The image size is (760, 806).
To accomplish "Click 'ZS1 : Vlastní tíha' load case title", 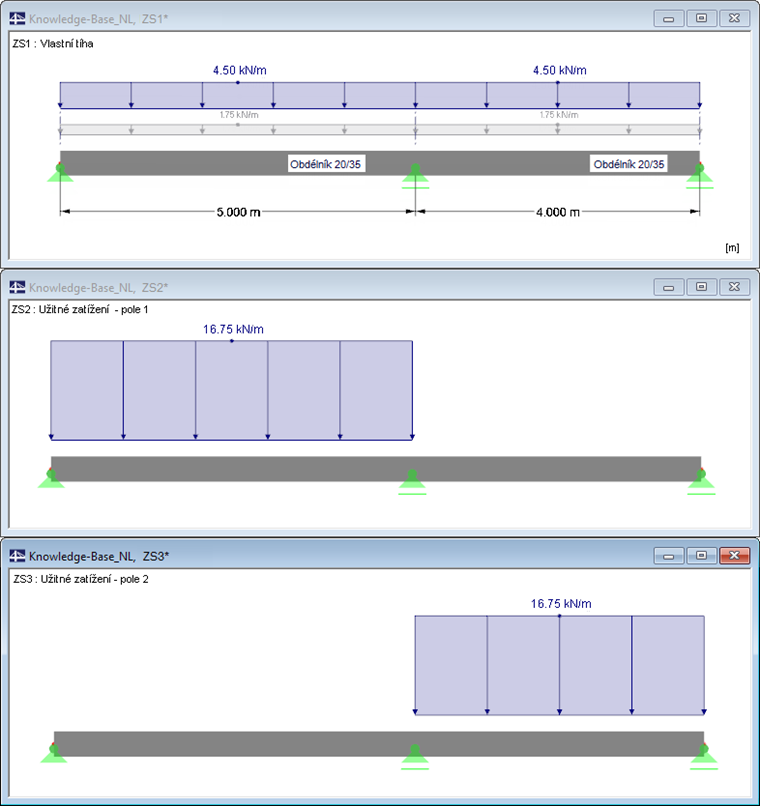I will click(53, 44).
